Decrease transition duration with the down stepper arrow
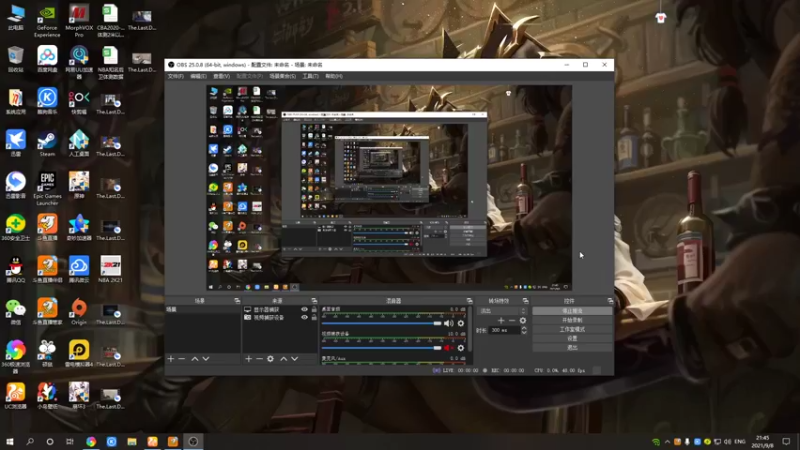Screen dimensions: 800x450 click(524, 333)
